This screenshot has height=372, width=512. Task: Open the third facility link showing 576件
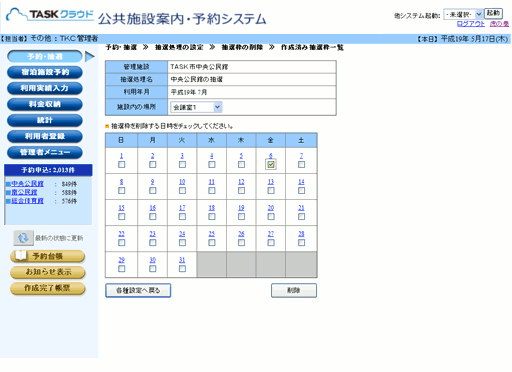tap(27, 201)
